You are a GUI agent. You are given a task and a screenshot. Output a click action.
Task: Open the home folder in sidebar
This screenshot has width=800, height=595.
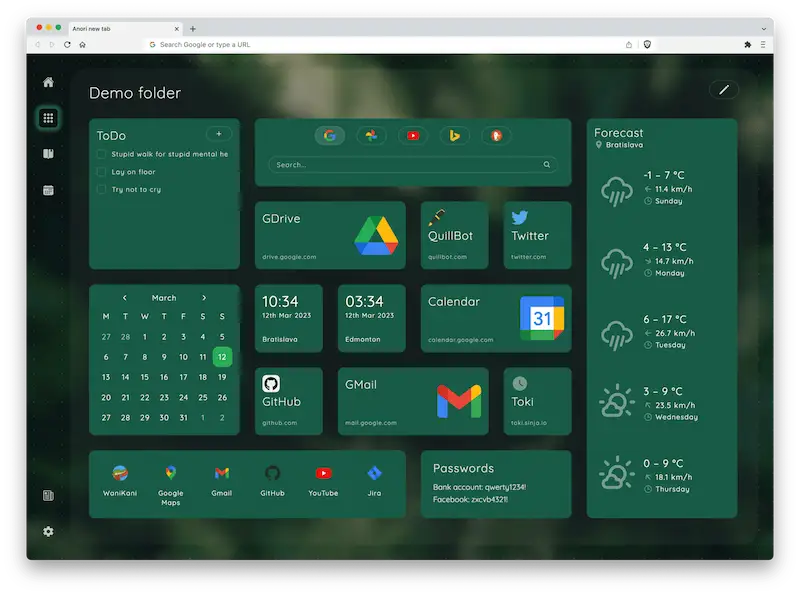pyautogui.click(x=48, y=82)
